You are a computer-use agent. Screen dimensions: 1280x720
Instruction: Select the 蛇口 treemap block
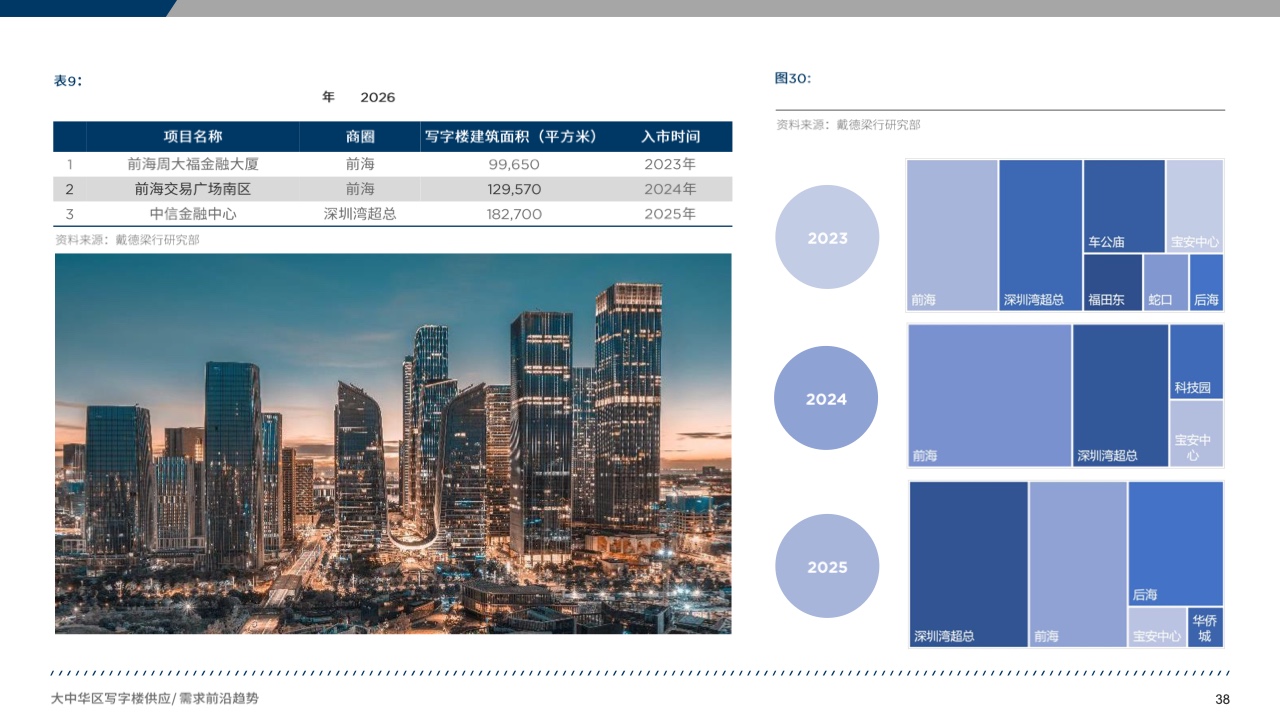pyautogui.click(x=1166, y=282)
